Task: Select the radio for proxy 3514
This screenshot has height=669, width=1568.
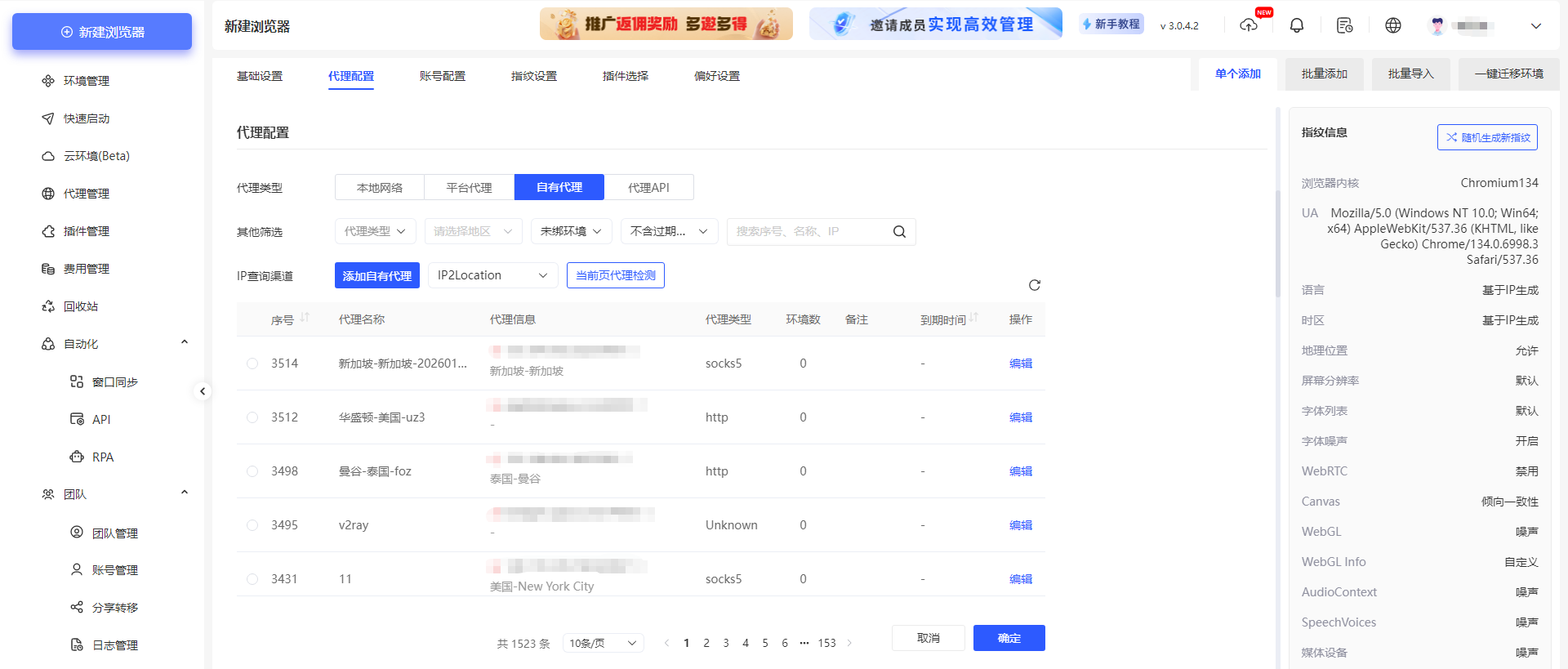Action: tap(252, 363)
